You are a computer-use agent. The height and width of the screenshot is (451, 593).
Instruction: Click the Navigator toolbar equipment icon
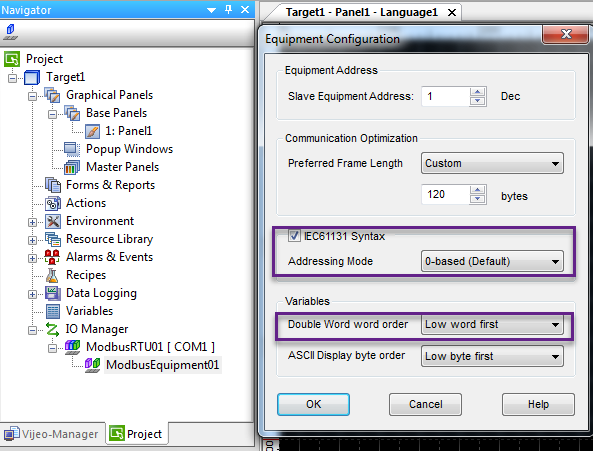10,32
